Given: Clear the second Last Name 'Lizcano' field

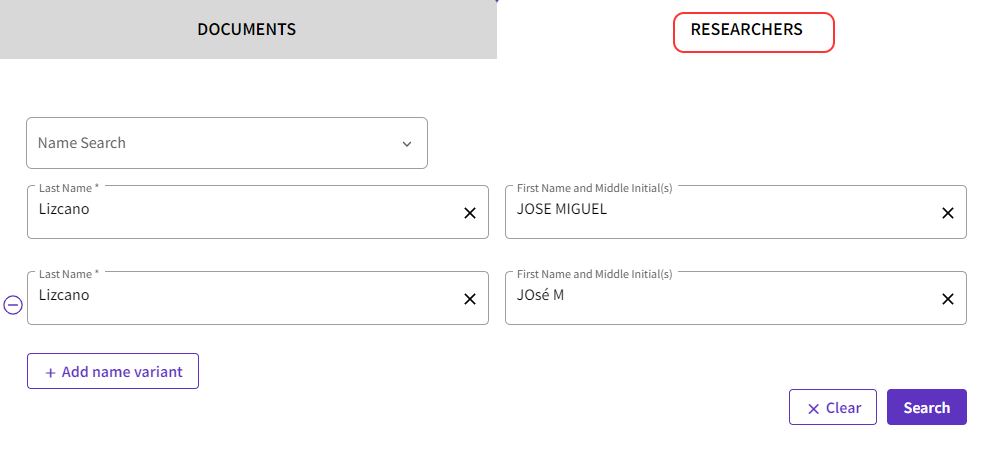Looking at the screenshot, I should click(x=469, y=299).
